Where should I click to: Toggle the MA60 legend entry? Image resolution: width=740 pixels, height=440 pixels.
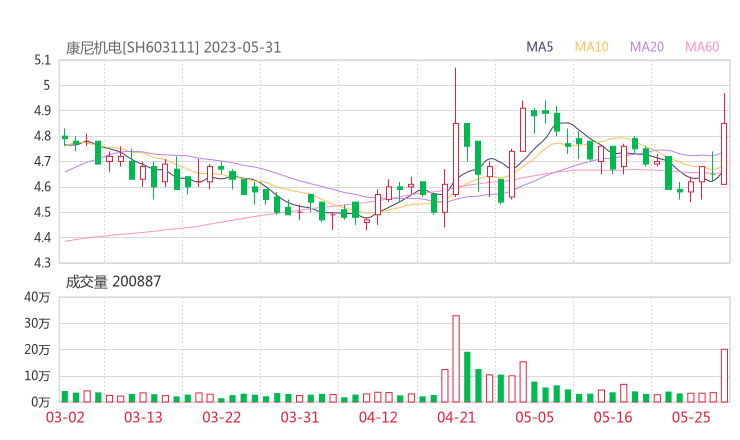point(702,47)
